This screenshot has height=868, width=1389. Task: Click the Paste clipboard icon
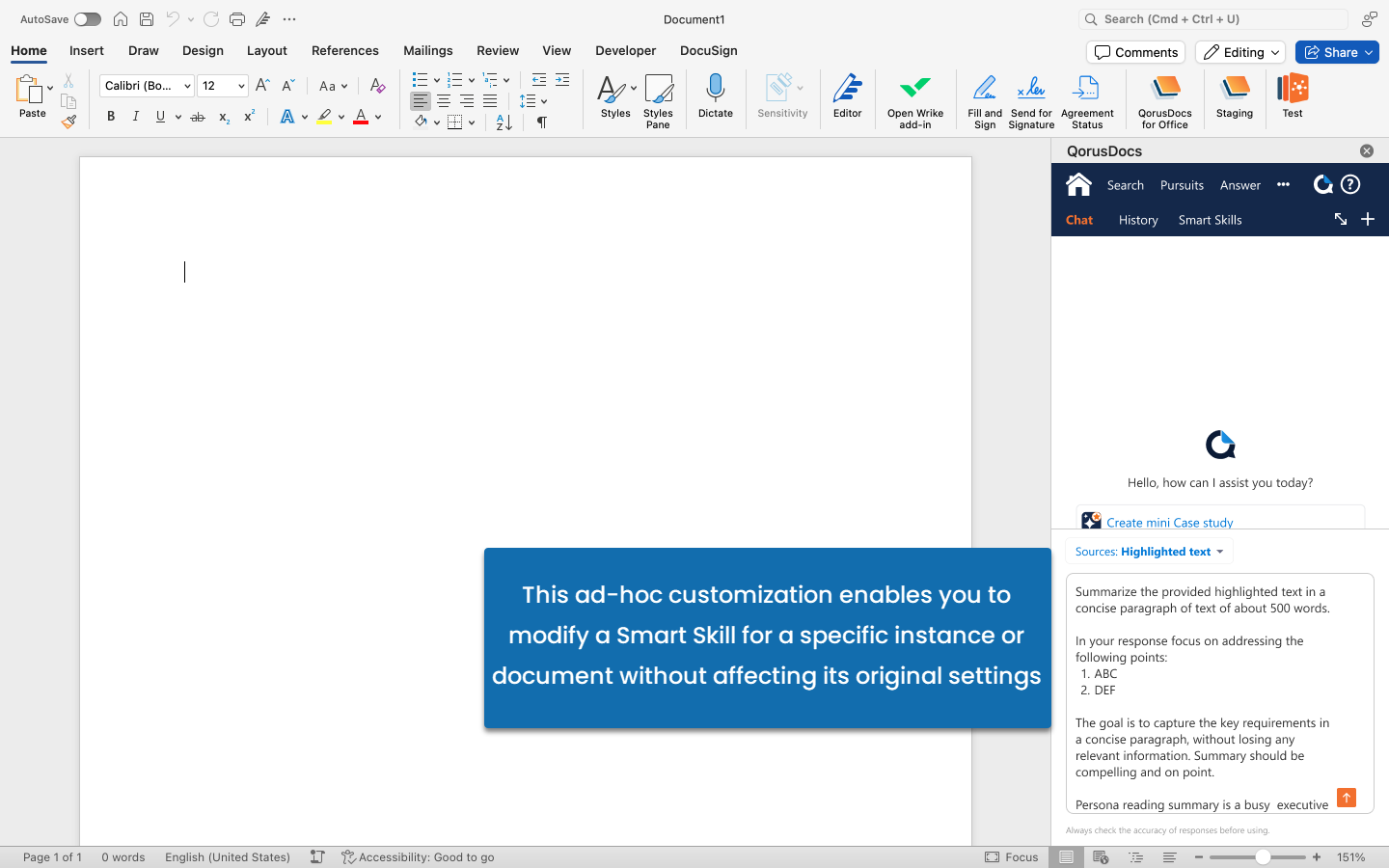[29, 89]
